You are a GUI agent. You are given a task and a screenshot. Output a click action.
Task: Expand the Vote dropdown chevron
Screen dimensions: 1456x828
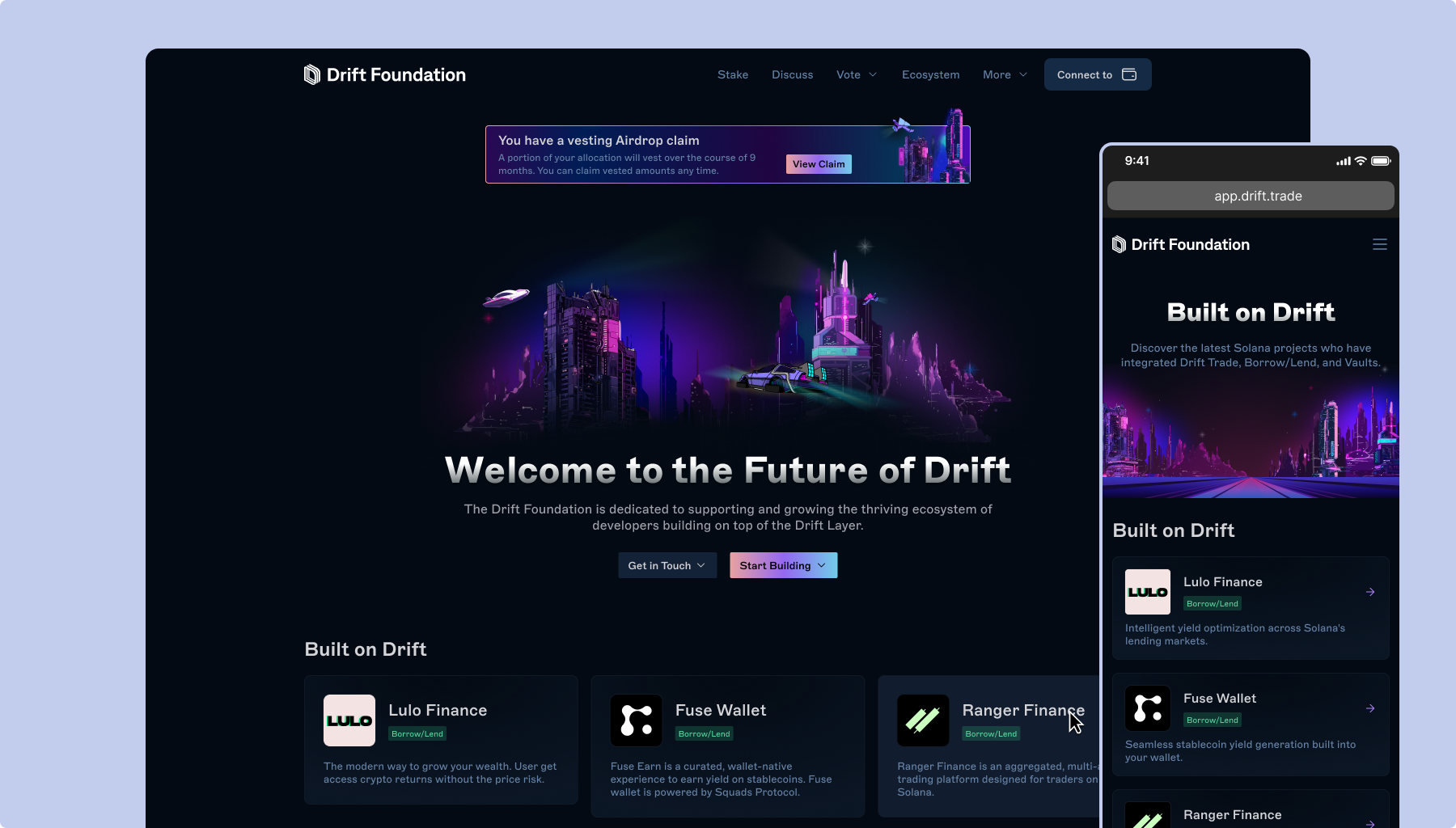[x=873, y=74]
